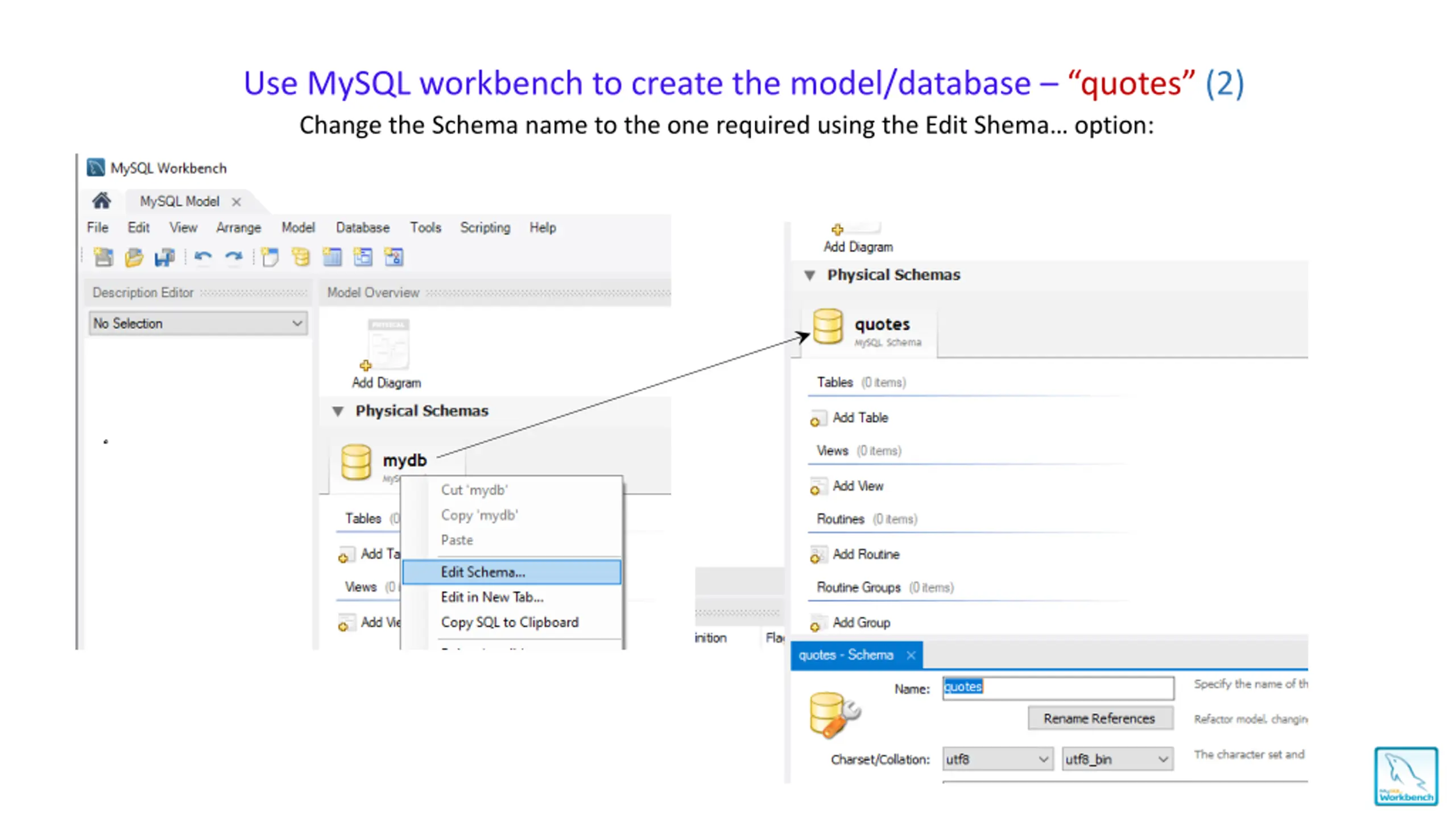The image size is (1456, 819).
Task: Open the Database menu
Action: point(362,227)
